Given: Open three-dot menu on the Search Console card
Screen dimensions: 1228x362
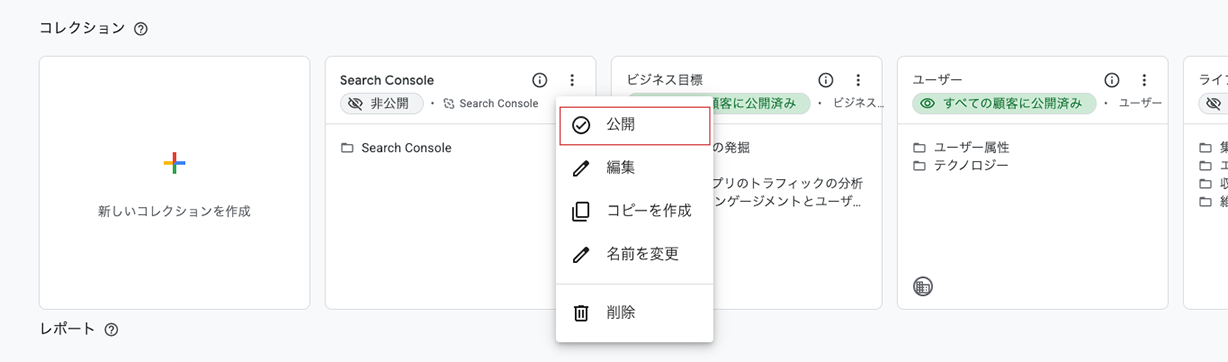Looking at the screenshot, I should (x=571, y=80).
